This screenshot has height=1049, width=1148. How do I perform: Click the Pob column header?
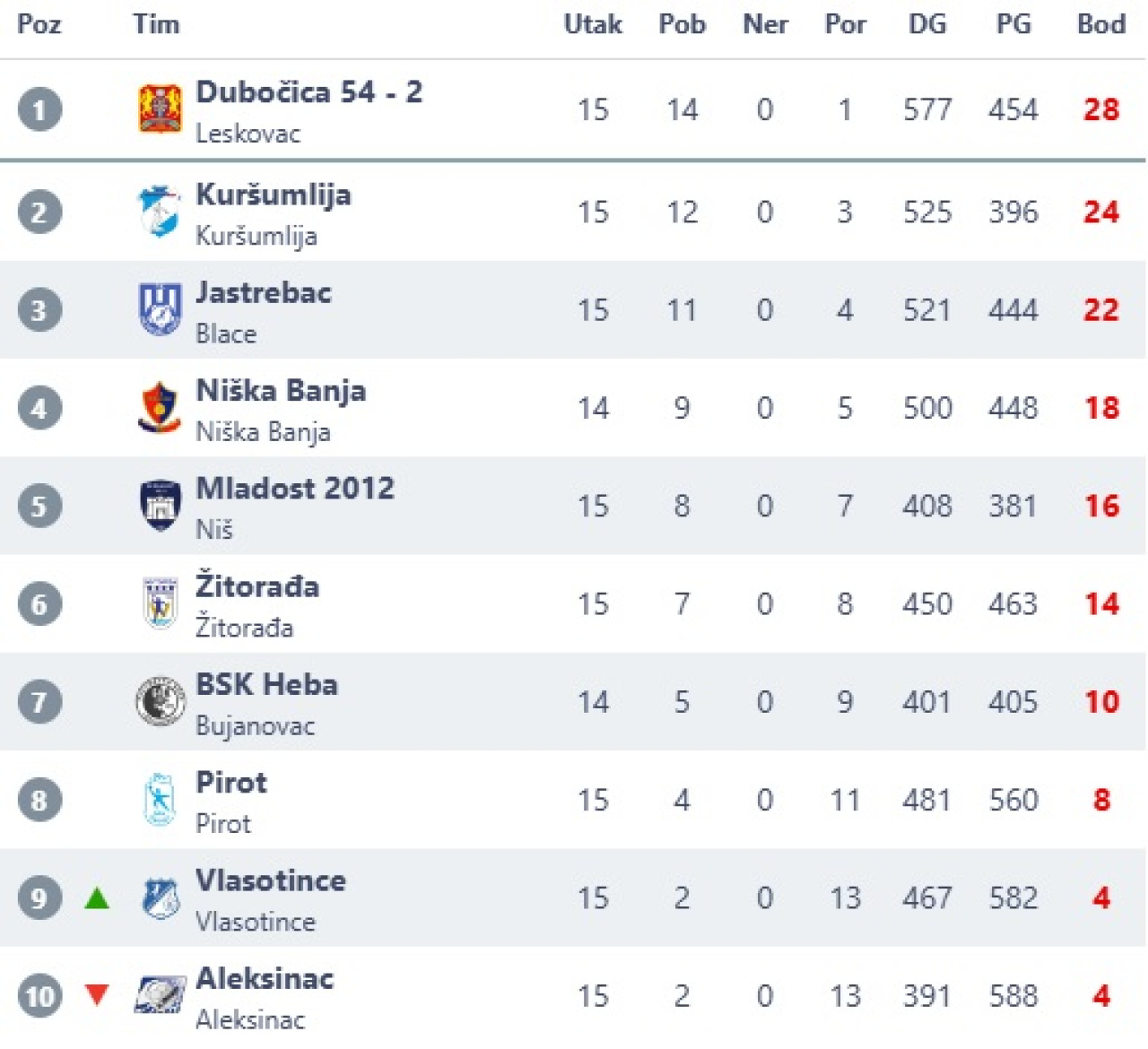pyautogui.click(x=682, y=24)
